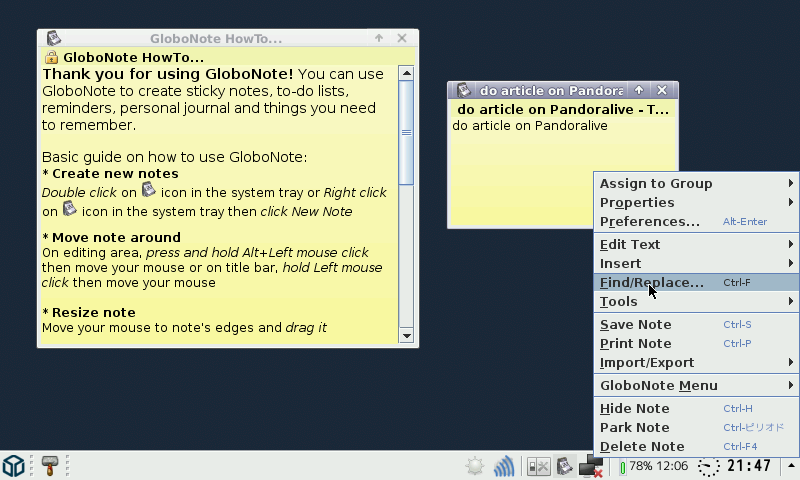Click the scroll-up arrow in HowTo note

[x=406, y=73]
